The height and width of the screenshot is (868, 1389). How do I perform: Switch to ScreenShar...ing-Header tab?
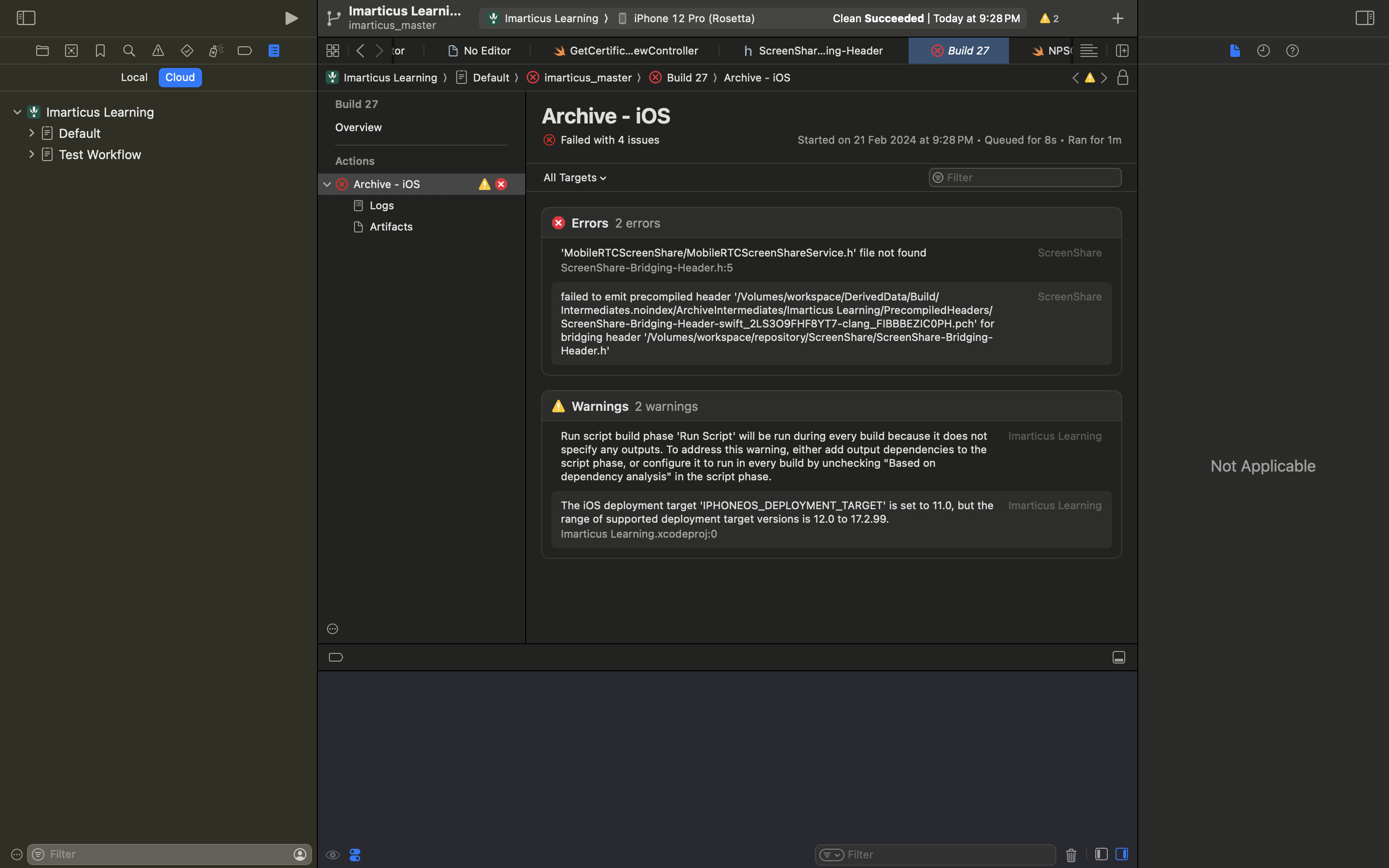[x=813, y=51]
